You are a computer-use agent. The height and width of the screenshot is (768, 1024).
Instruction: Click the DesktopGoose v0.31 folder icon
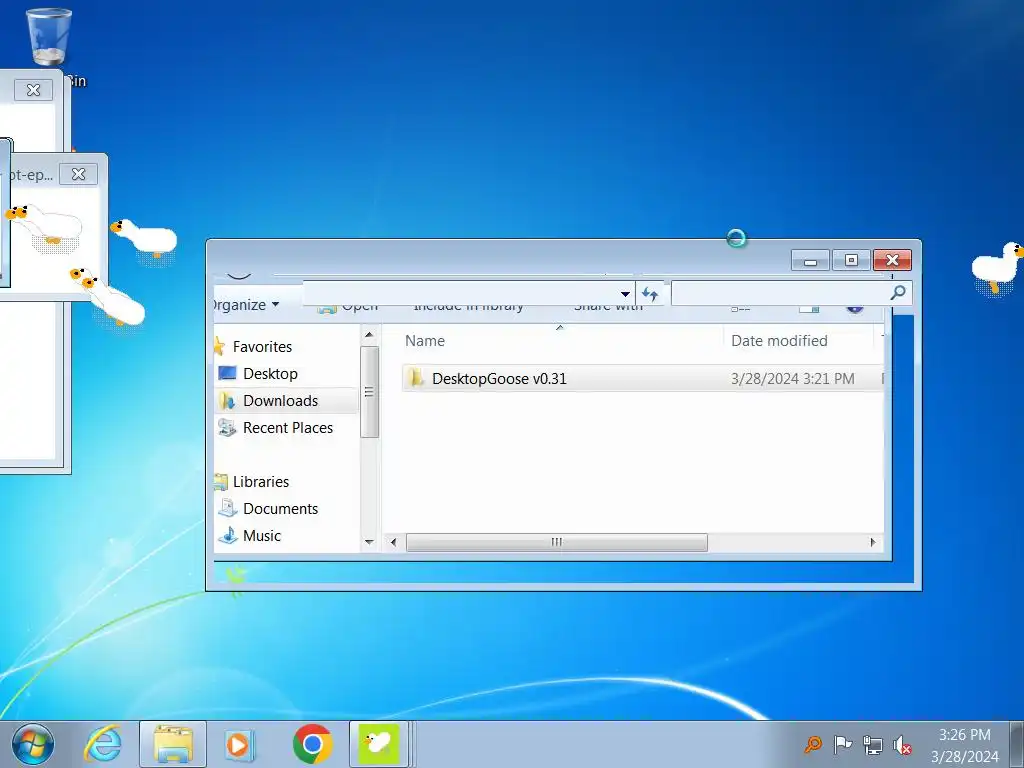pyautogui.click(x=415, y=377)
